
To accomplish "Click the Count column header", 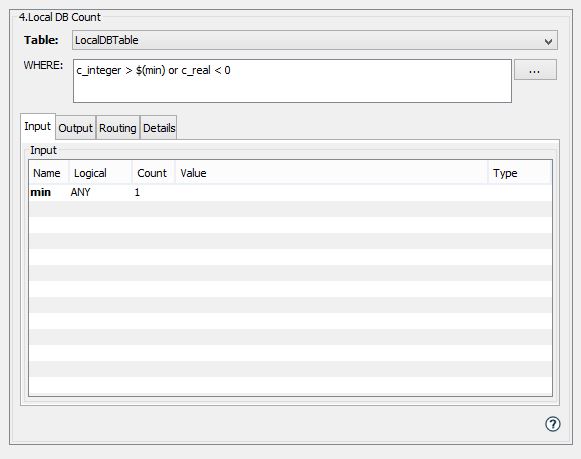I will pyautogui.click(x=153, y=173).
